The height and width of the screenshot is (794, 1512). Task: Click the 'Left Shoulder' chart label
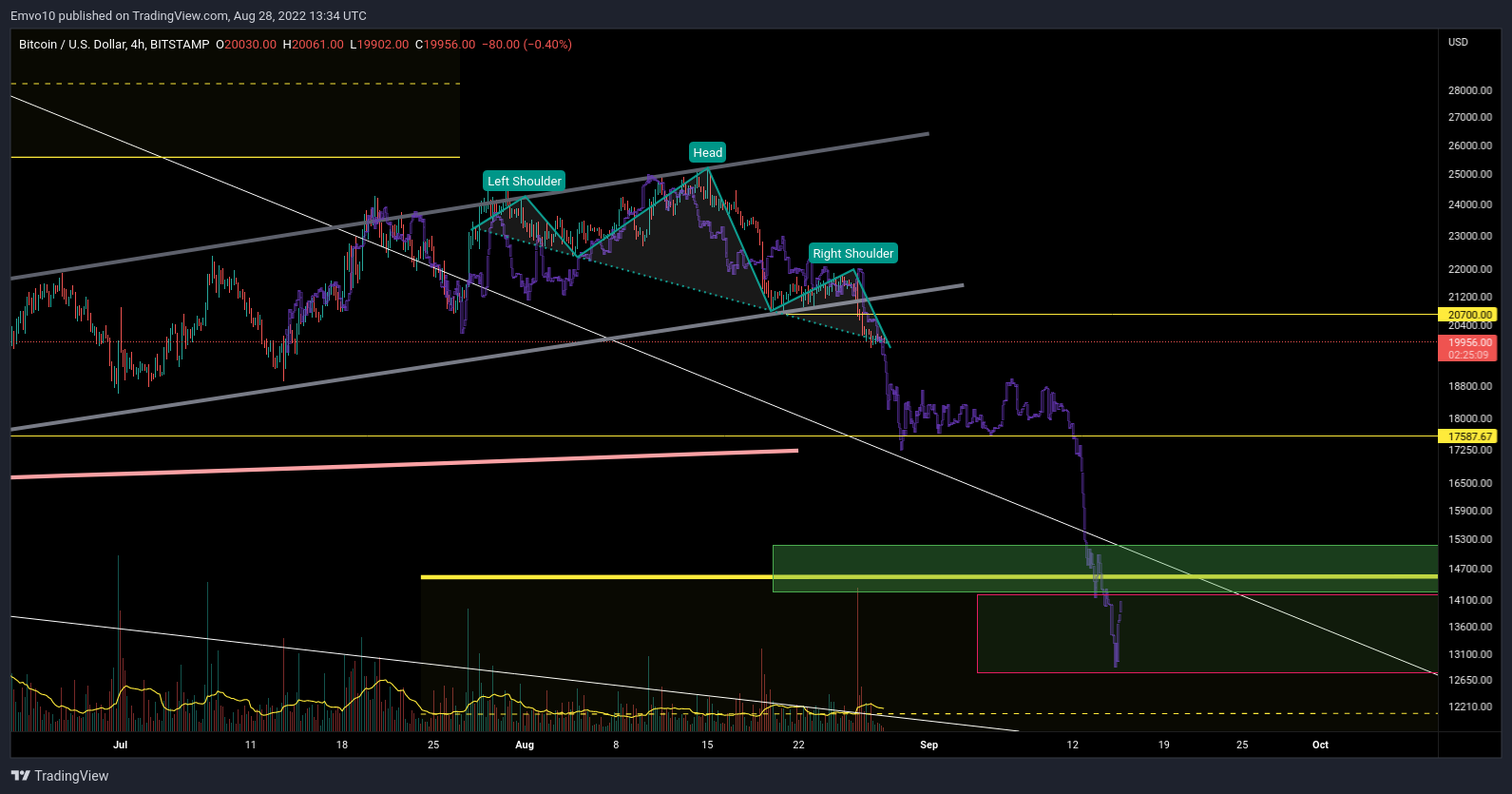(525, 181)
